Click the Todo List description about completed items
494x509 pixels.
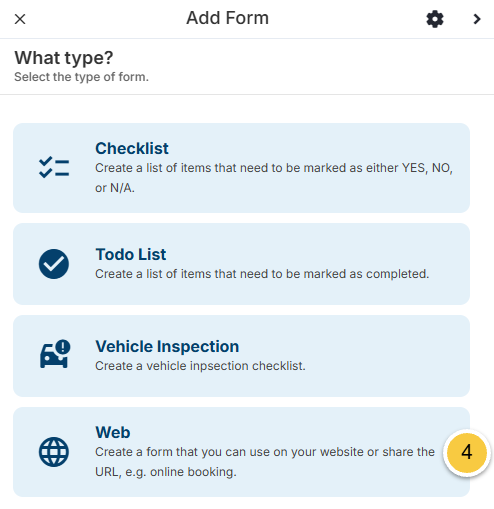coord(262,274)
